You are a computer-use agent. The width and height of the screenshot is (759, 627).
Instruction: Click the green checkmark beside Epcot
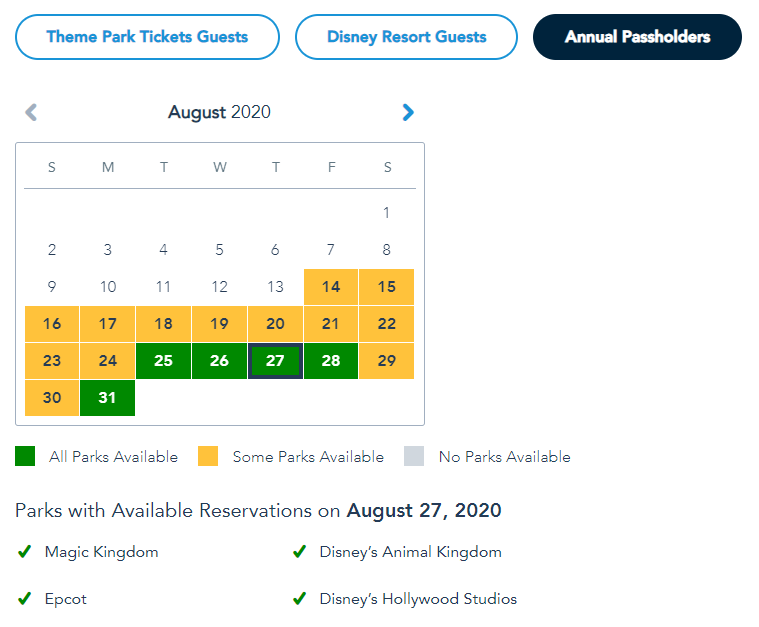24,599
